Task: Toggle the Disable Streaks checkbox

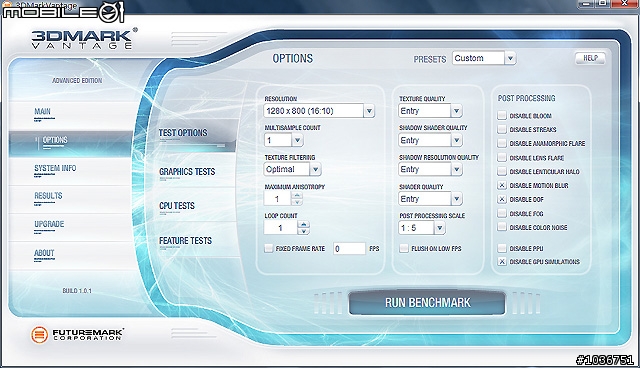Action: point(502,129)
